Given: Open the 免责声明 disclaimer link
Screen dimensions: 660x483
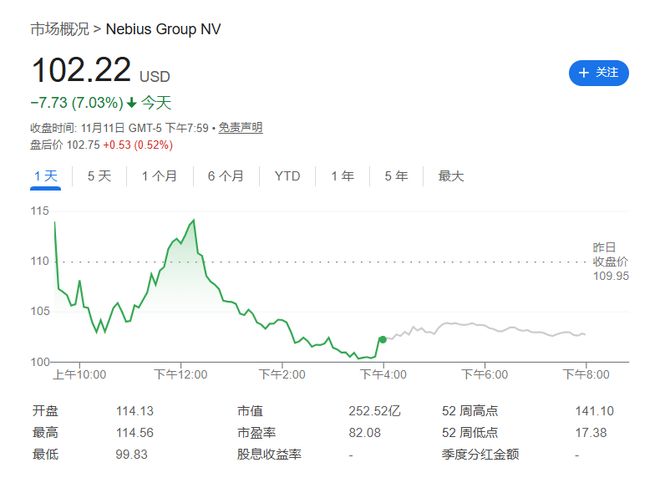Looking at the screenshot, I should coord(241,127).
